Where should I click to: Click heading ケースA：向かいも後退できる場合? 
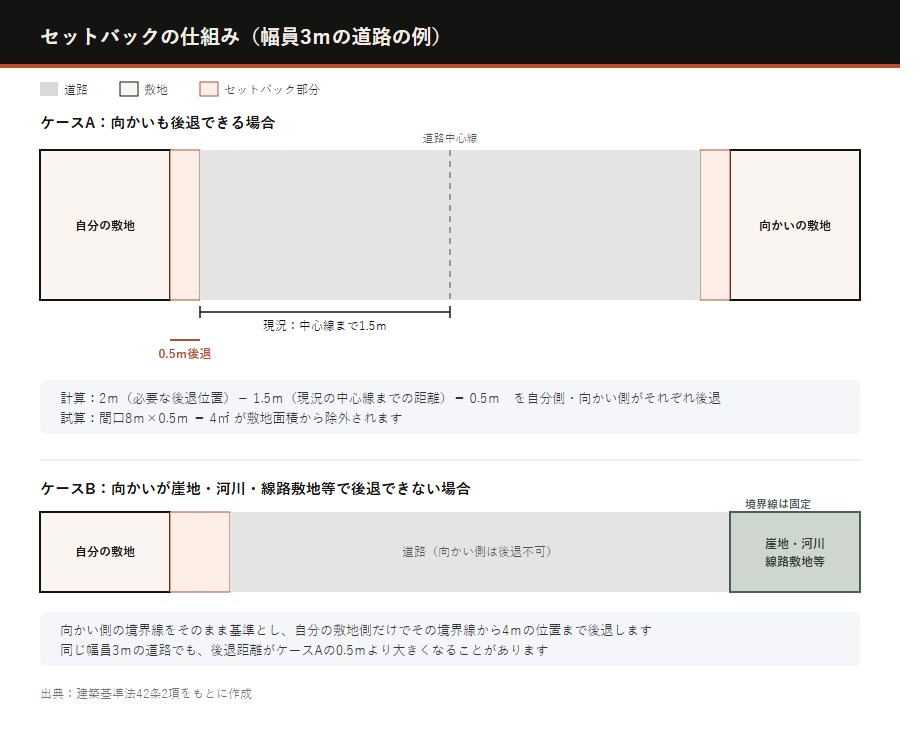158,123
